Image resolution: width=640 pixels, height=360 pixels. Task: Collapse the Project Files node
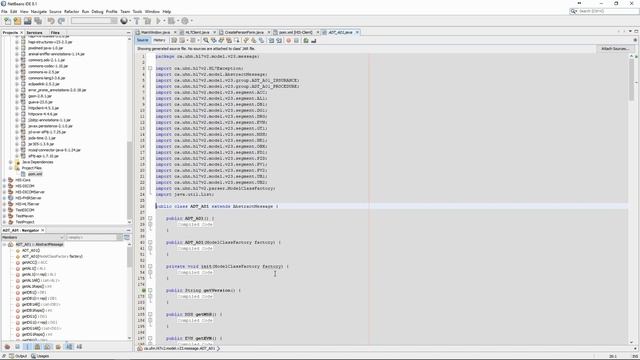[11, 168]
